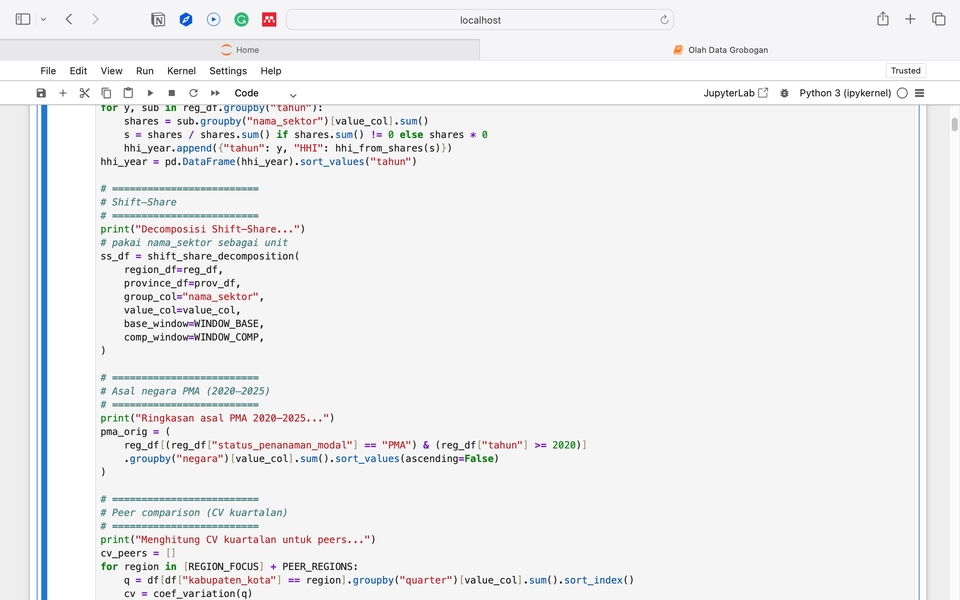
Task: Expand the Safari sidebar dropdown chevron
Action: pos(43,19)
